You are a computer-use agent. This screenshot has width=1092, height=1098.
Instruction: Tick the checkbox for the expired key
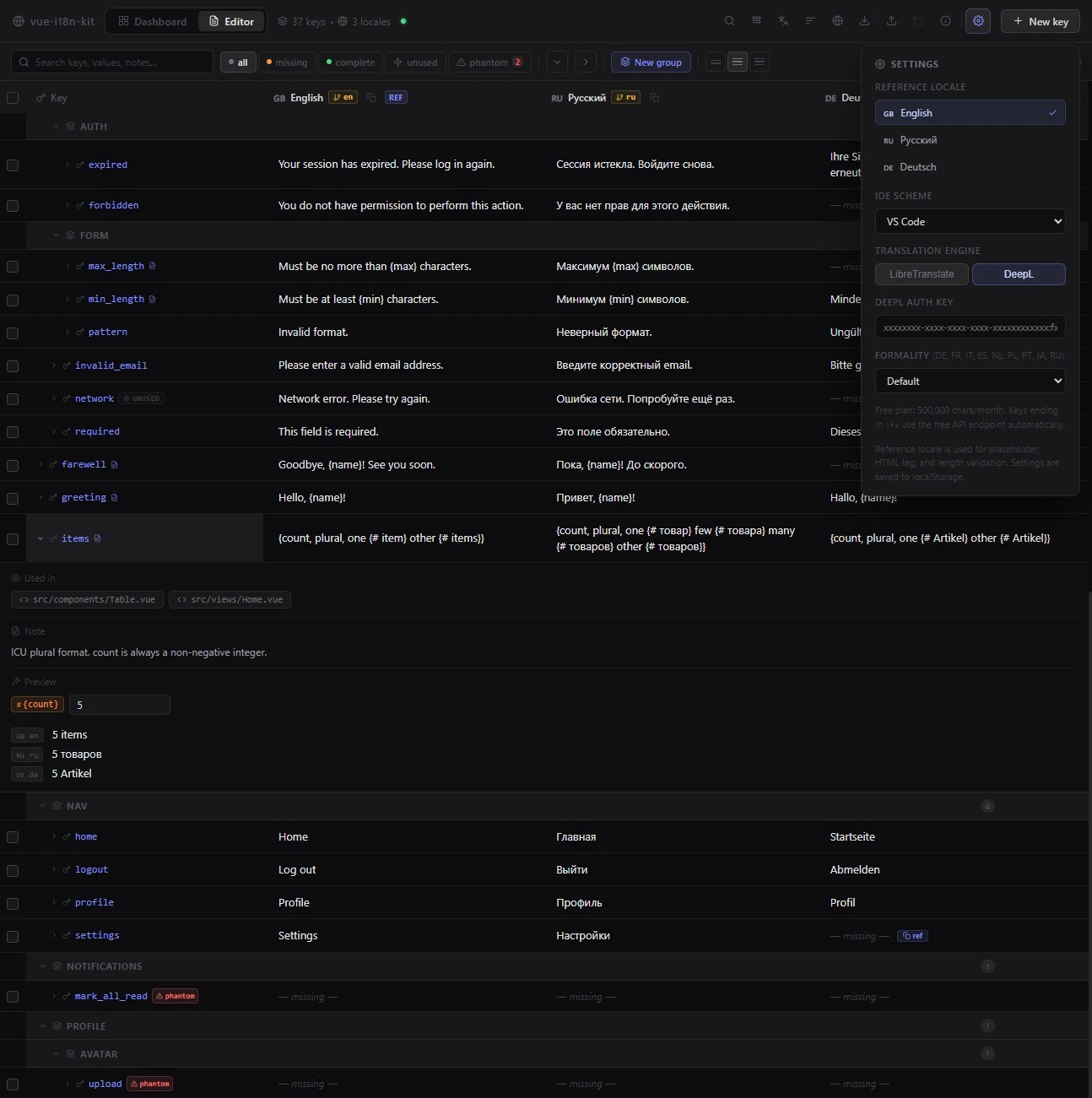13,165
